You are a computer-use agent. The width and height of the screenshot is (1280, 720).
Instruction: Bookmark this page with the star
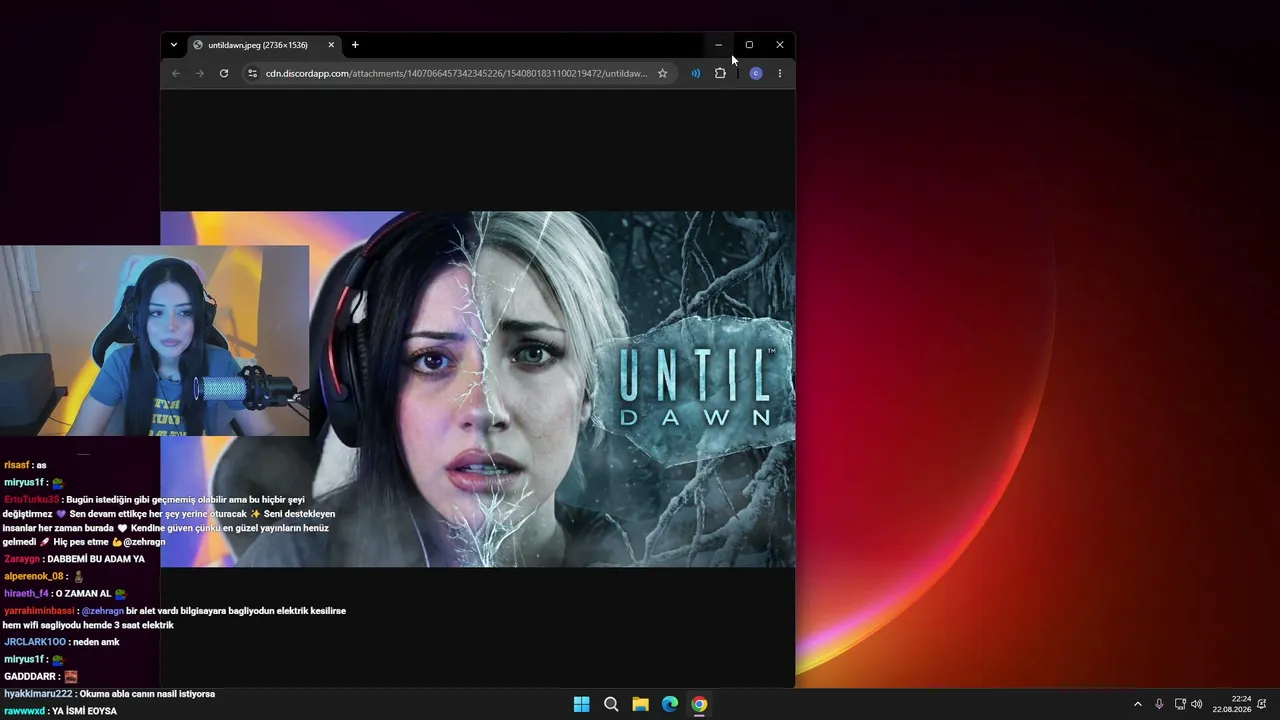[x=662, y=73]
